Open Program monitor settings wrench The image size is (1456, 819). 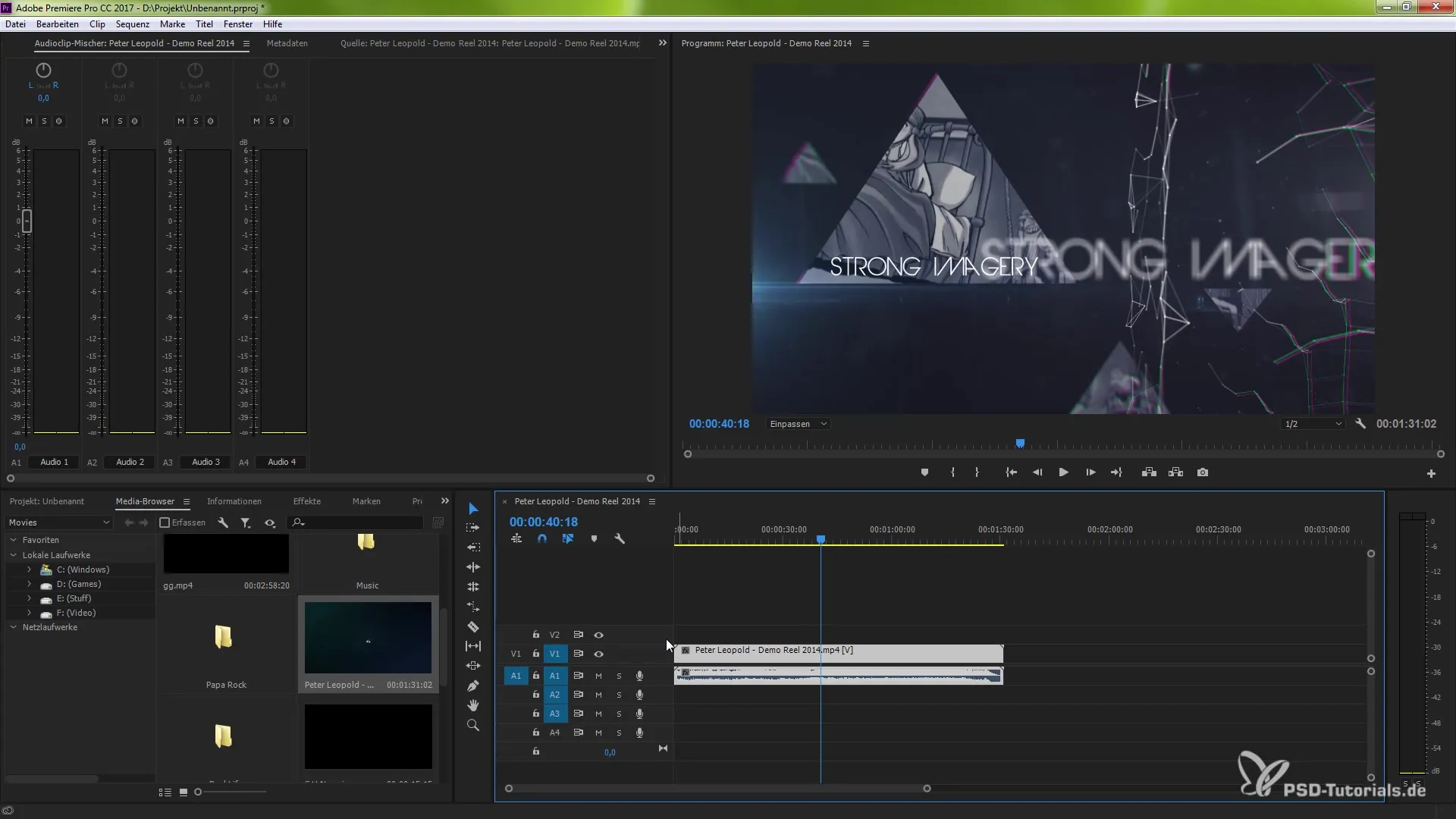1360,424
